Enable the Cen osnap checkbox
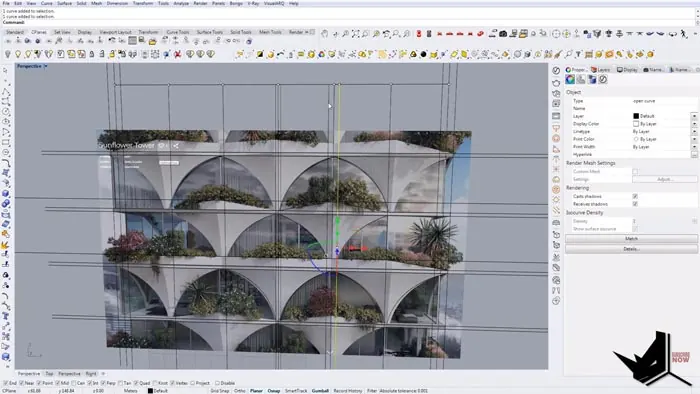Screen dimensions: 700x394 [74, 383]
